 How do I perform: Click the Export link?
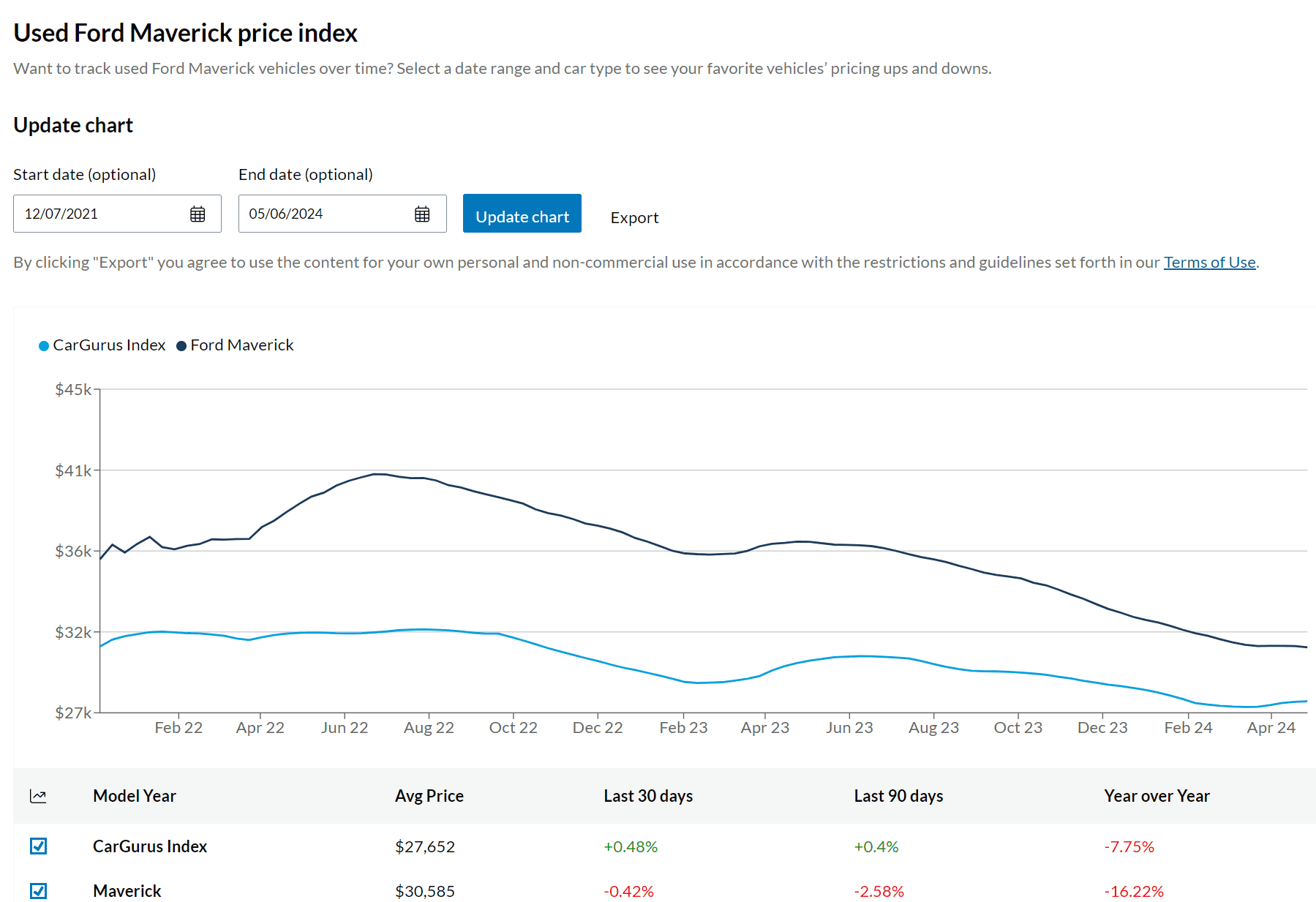coord(634,218)
